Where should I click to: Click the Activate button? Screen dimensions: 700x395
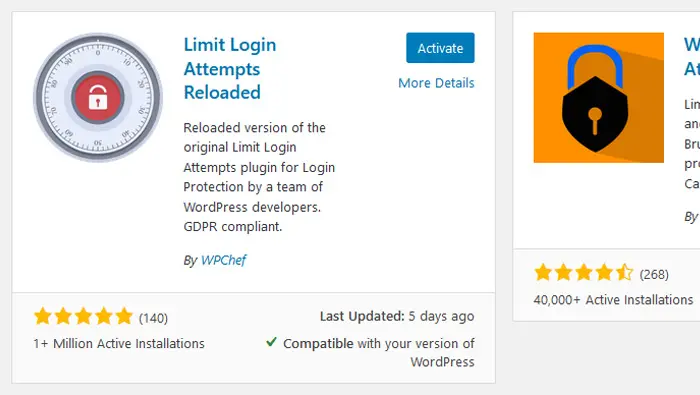point(440,48)
